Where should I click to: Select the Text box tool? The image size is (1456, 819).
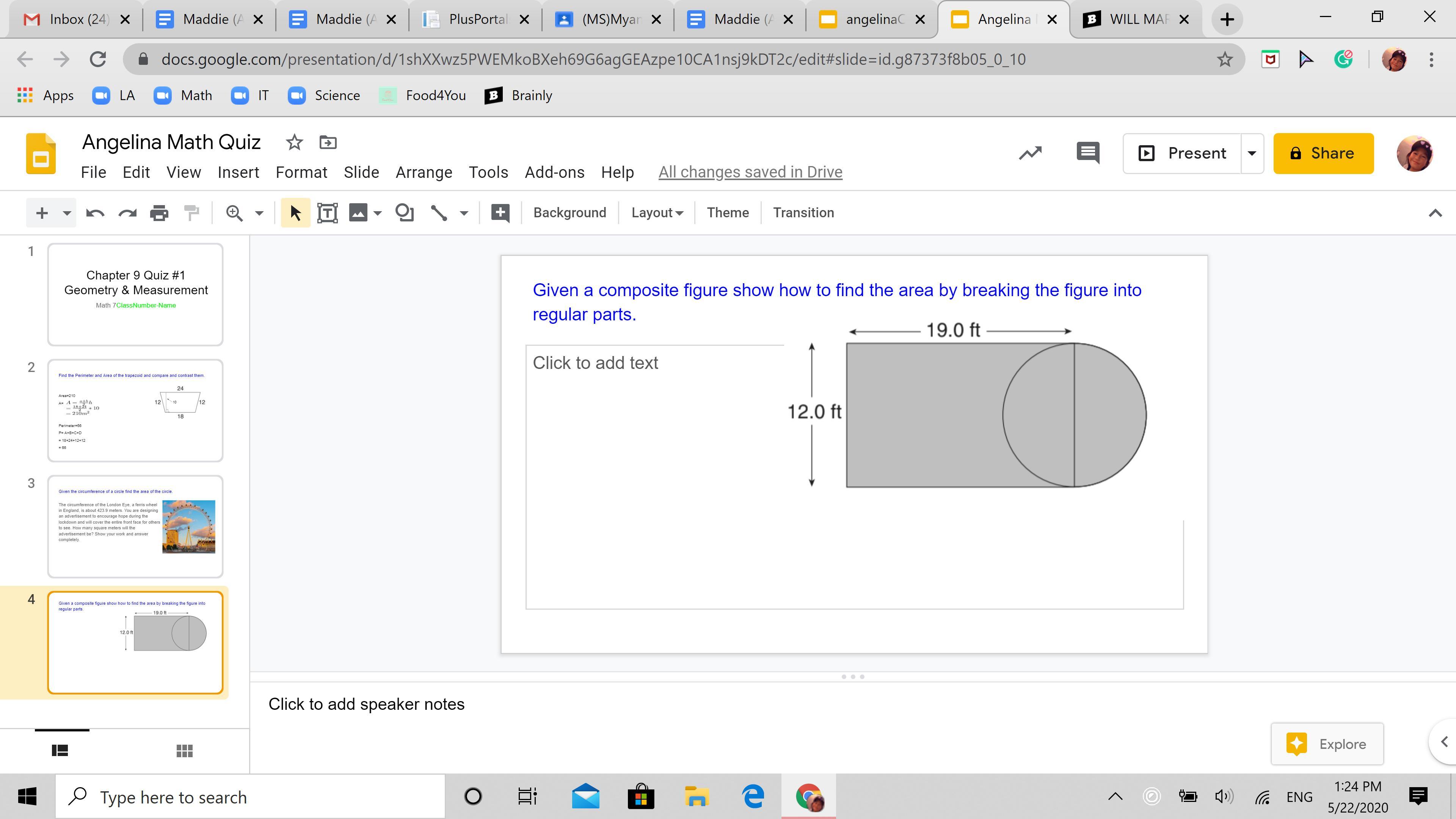tap(327, 213)
